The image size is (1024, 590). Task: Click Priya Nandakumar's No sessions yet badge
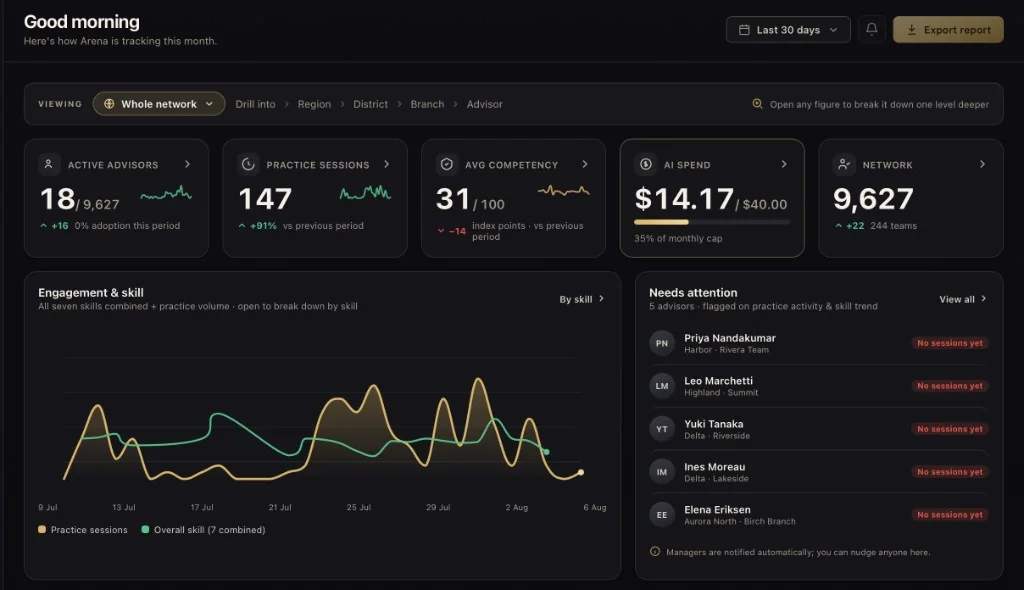(950, 343)
